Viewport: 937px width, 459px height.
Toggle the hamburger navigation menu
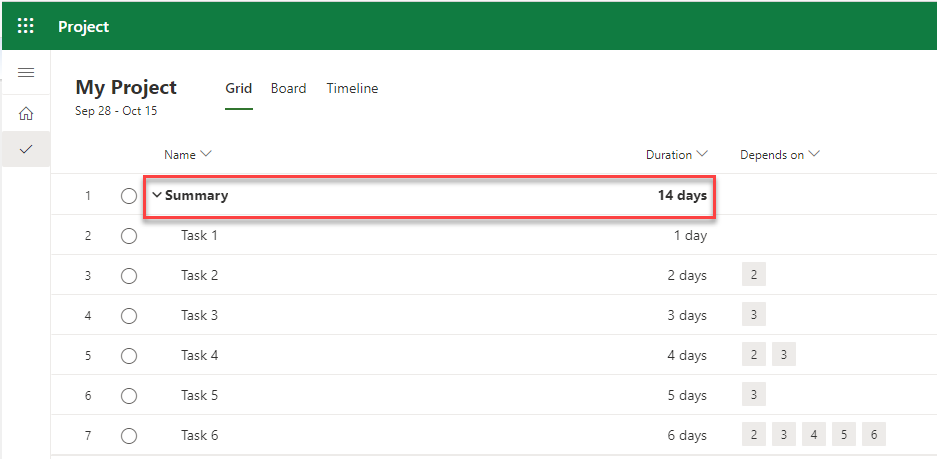click(x=26, y=73)
